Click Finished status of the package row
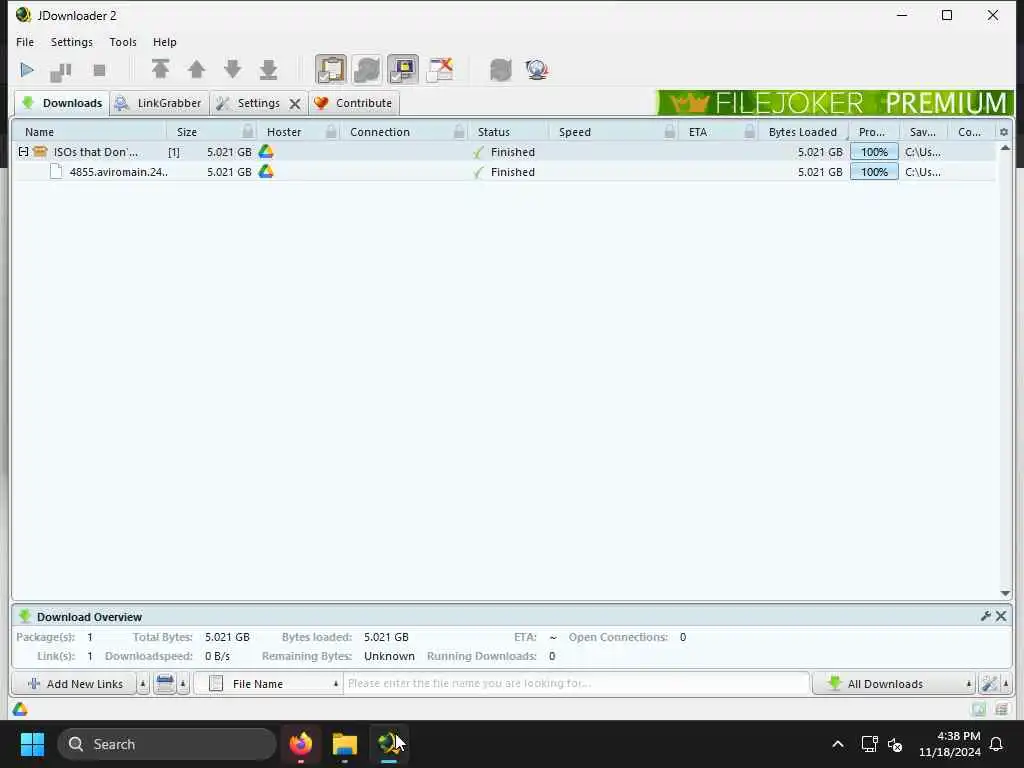 pos(513,152)
